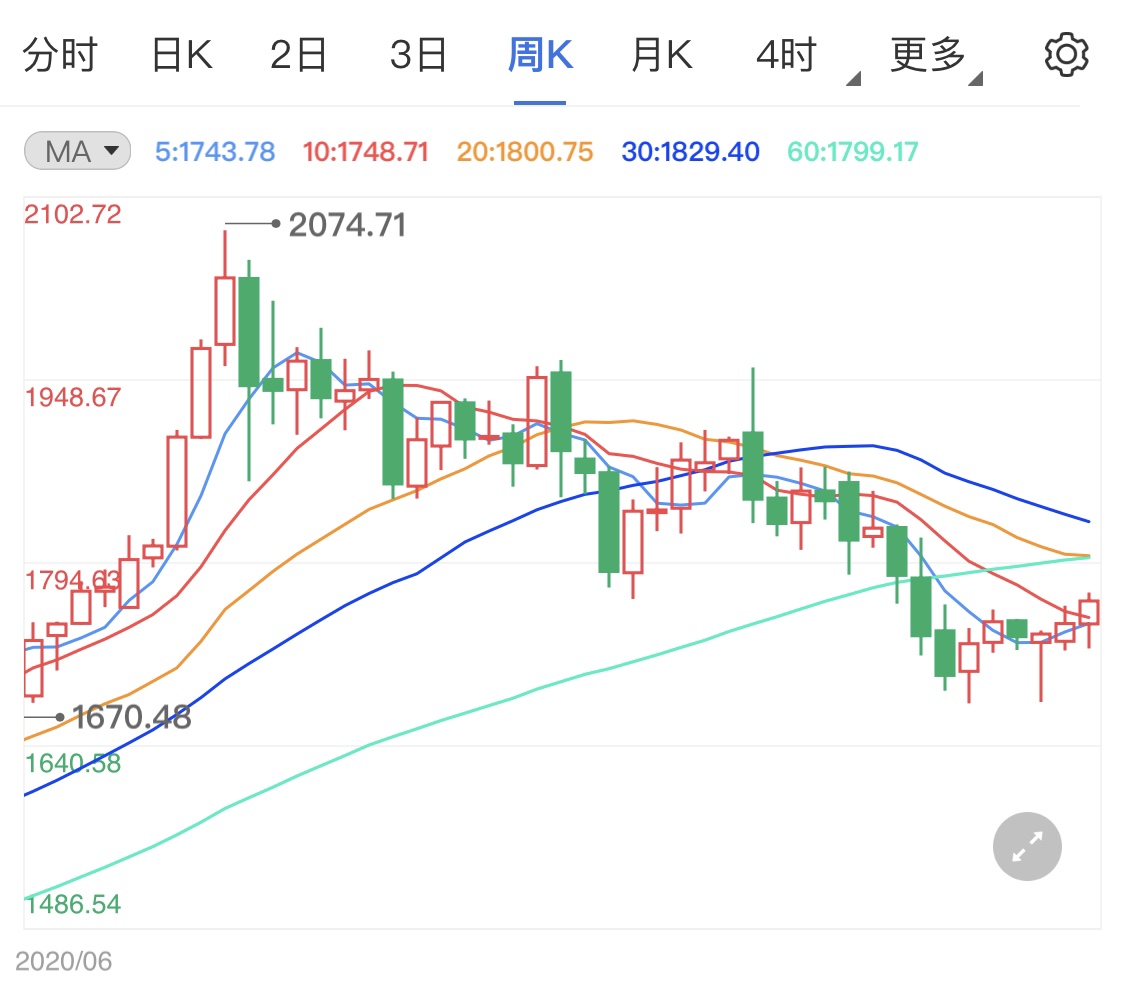The width and height of the screenshot is (1125, 991).
Task: Click the MA60 value 1799.17 label
Action: point(853,152)
